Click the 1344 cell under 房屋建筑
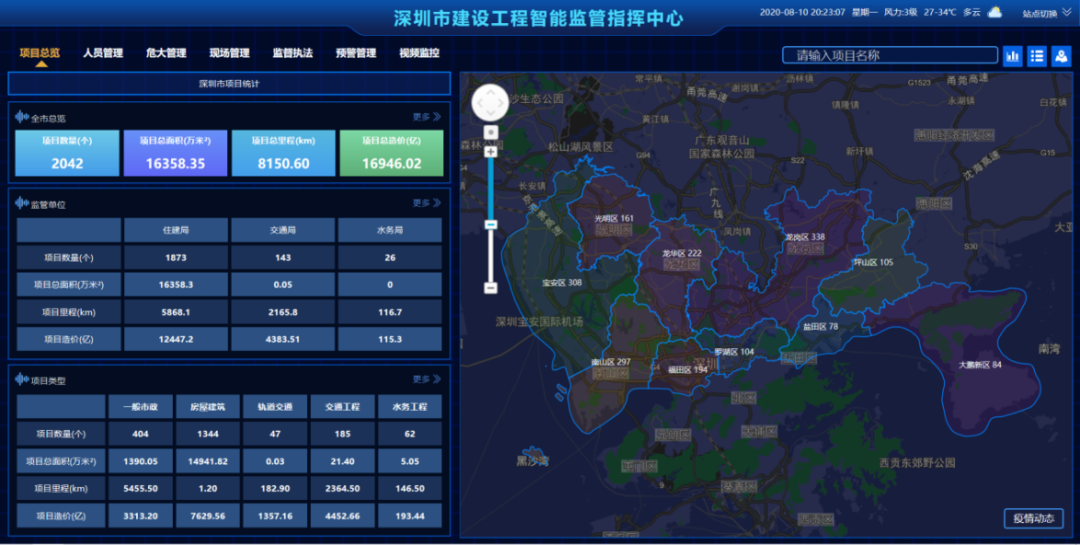Viewport: 1080px width, 545px height. (208, 434)
